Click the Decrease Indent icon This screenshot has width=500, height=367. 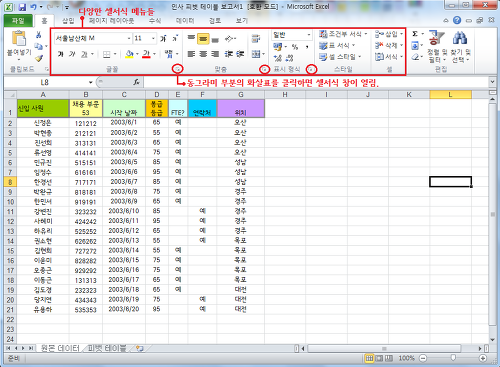tap(229, 54)
